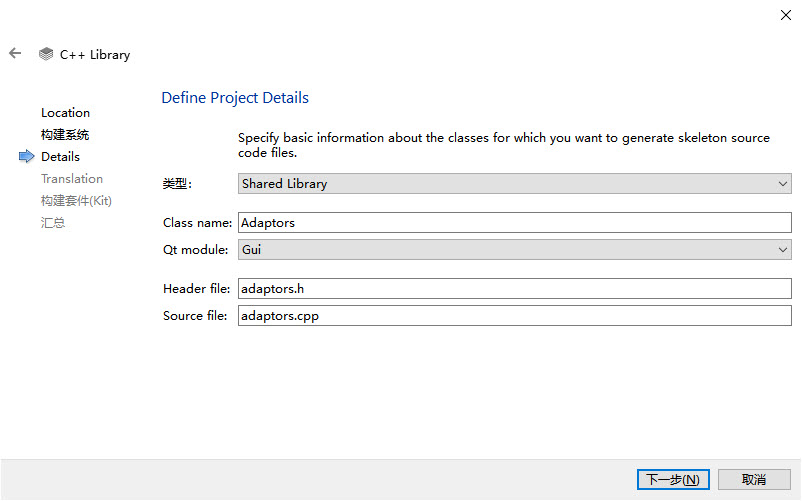The image size is (802, 501).
Task: Select the 构建套件(Kit) step
Action: click(x=76, y=200)
